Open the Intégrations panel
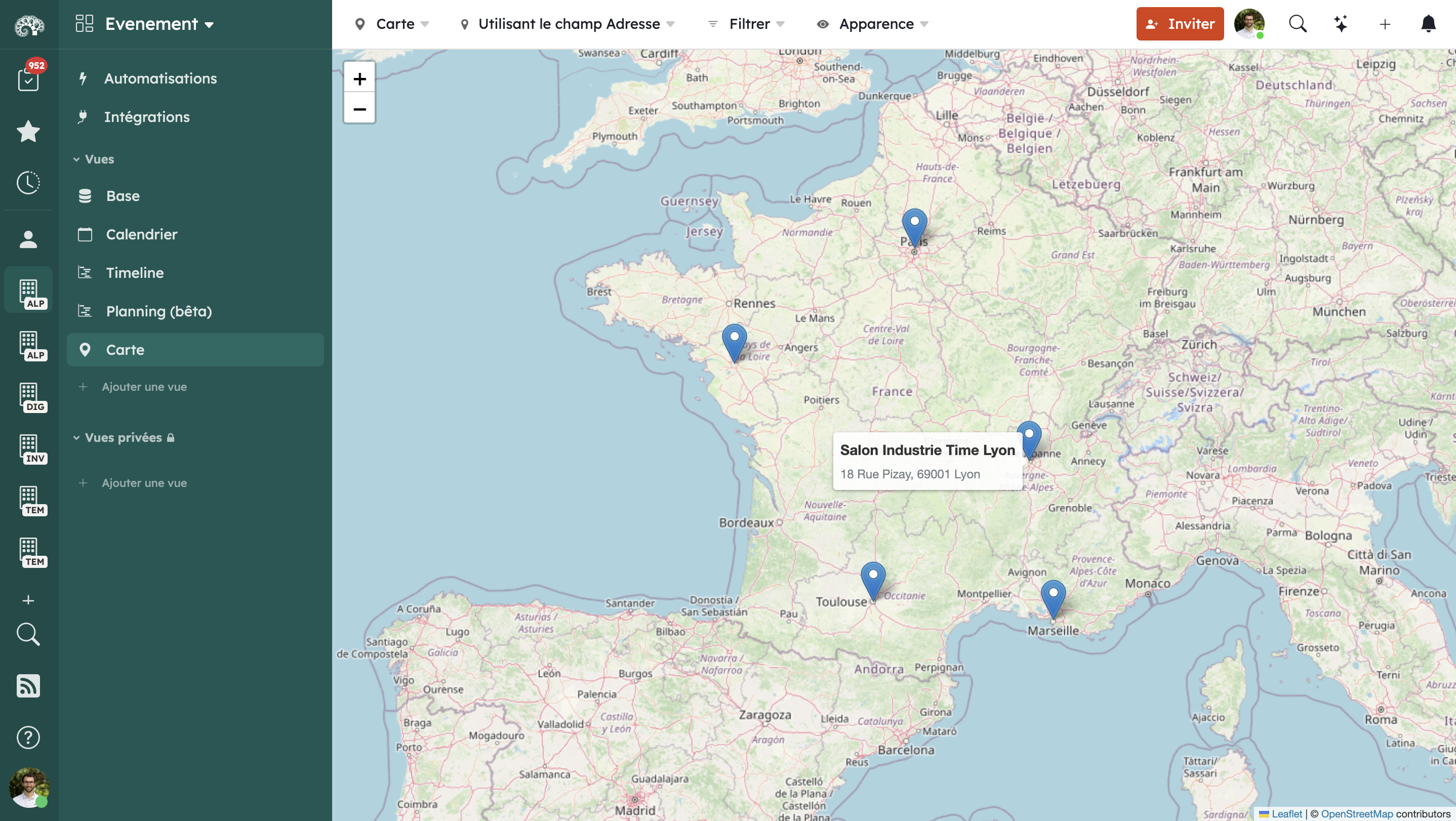Screen dimensions: 1456x821 [146, 117]
